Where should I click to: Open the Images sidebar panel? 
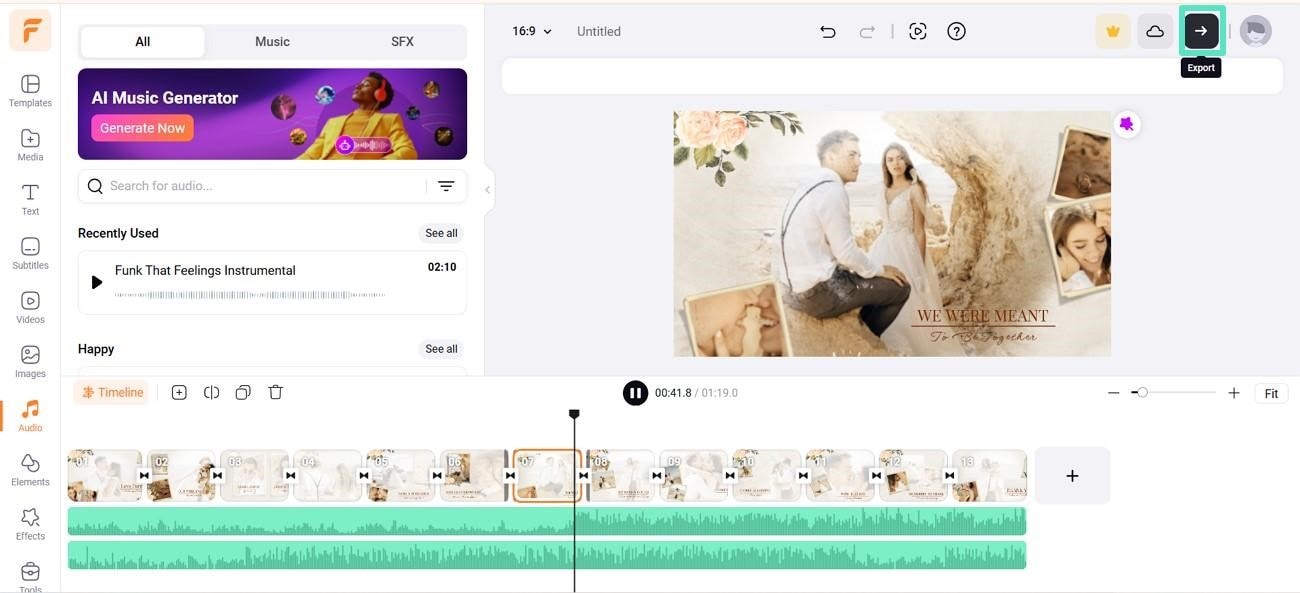point(30,360)
